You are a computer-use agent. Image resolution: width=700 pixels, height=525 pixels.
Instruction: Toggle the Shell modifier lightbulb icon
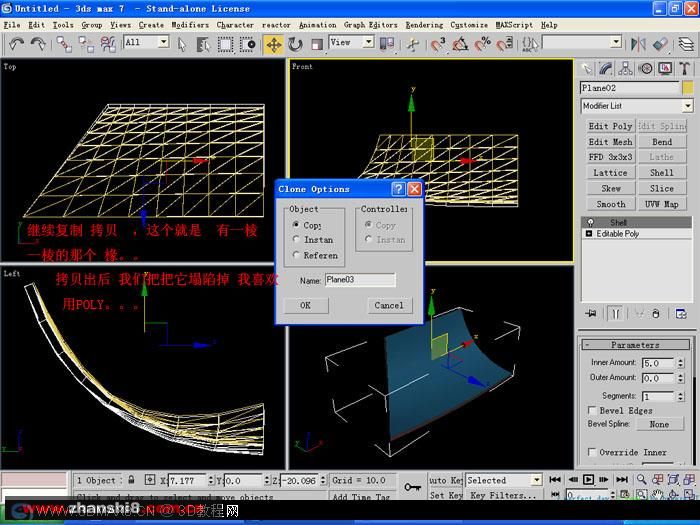click(x=590, y=222)
